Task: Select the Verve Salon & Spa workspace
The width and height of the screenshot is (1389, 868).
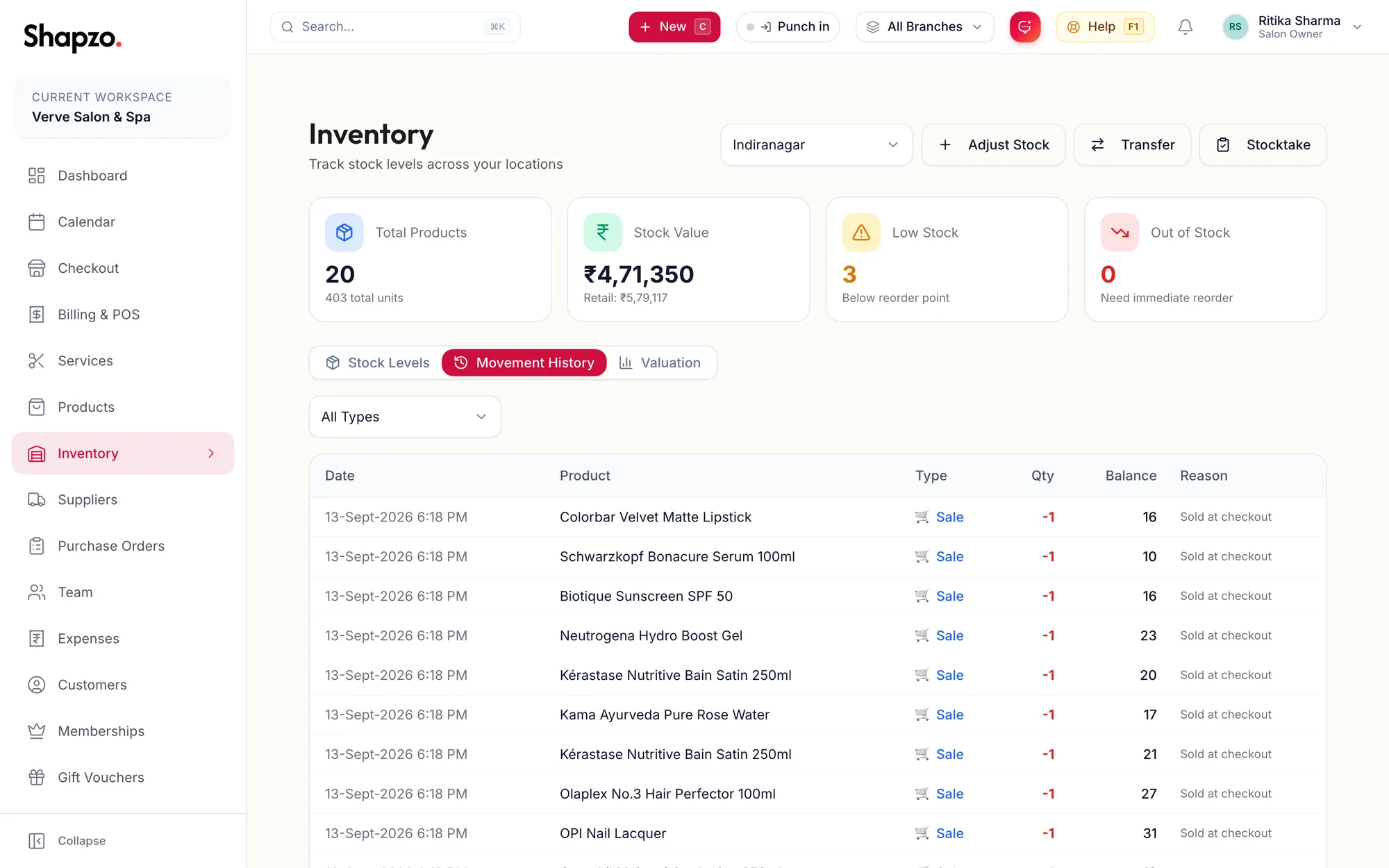Action: (x=123, y=108)
